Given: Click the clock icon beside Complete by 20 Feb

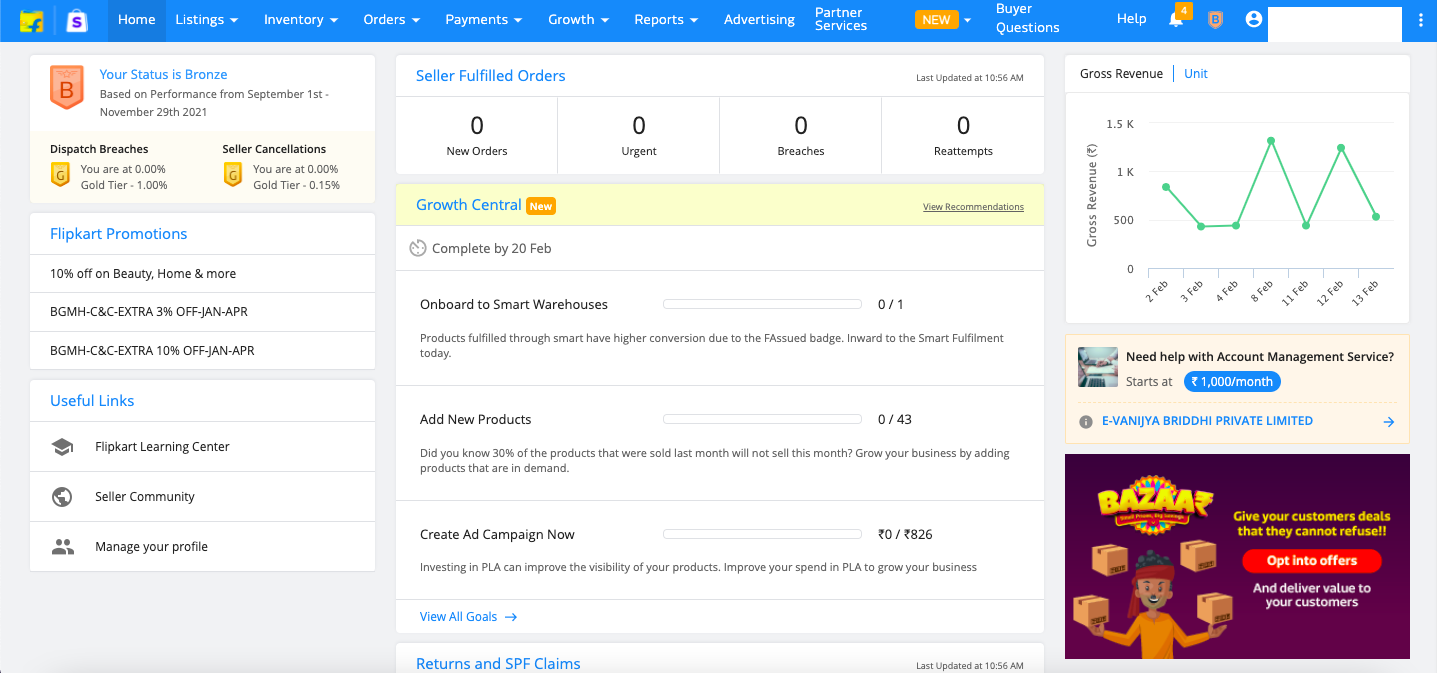Looking at the screenshot, I should tap(418, 248).
